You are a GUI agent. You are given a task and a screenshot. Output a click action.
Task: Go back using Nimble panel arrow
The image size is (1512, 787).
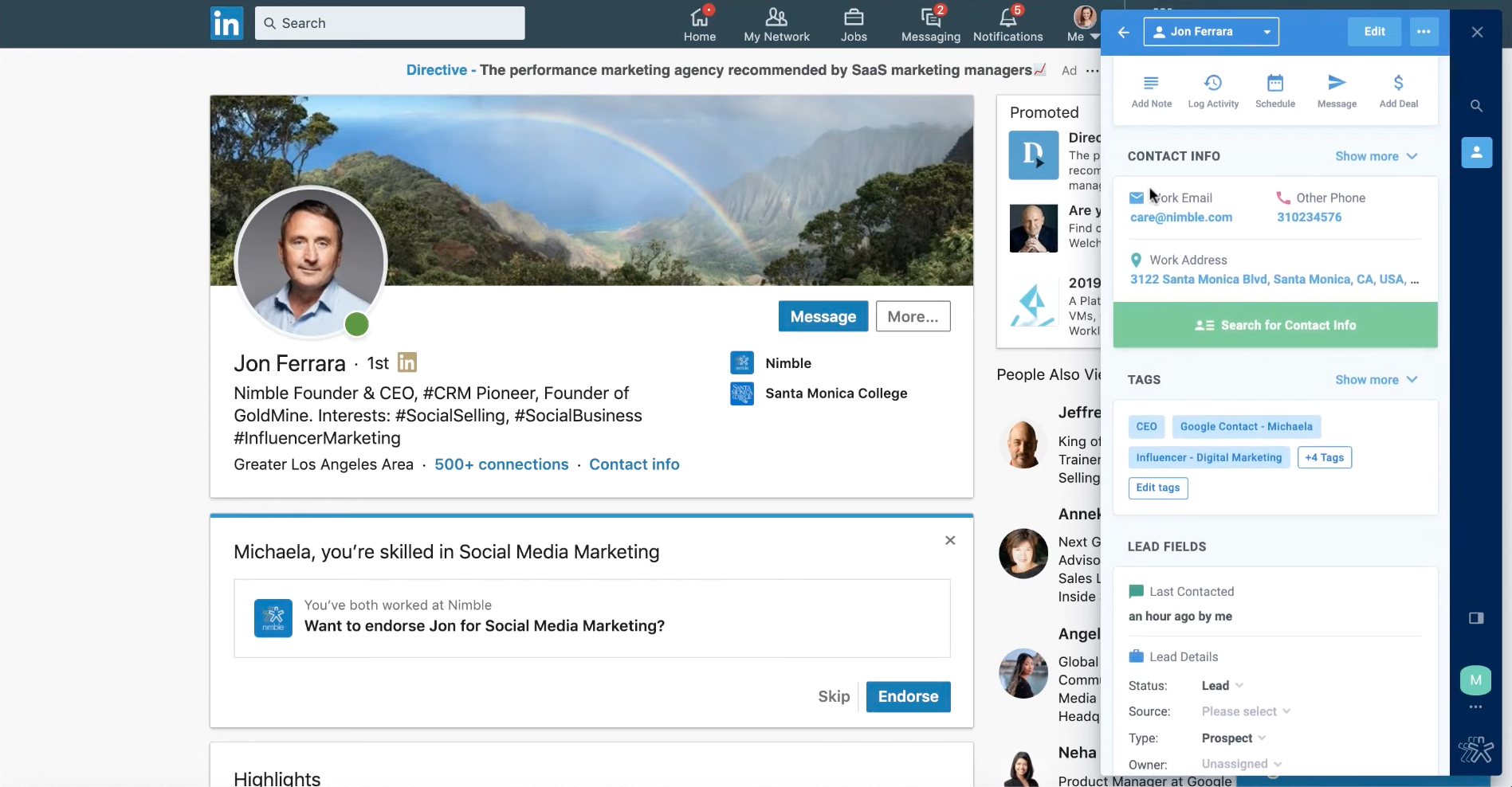pos(1124,32)
